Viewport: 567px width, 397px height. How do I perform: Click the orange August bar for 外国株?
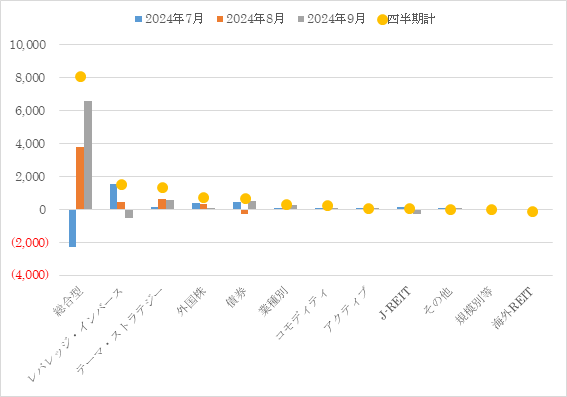(x=204, y=207)
